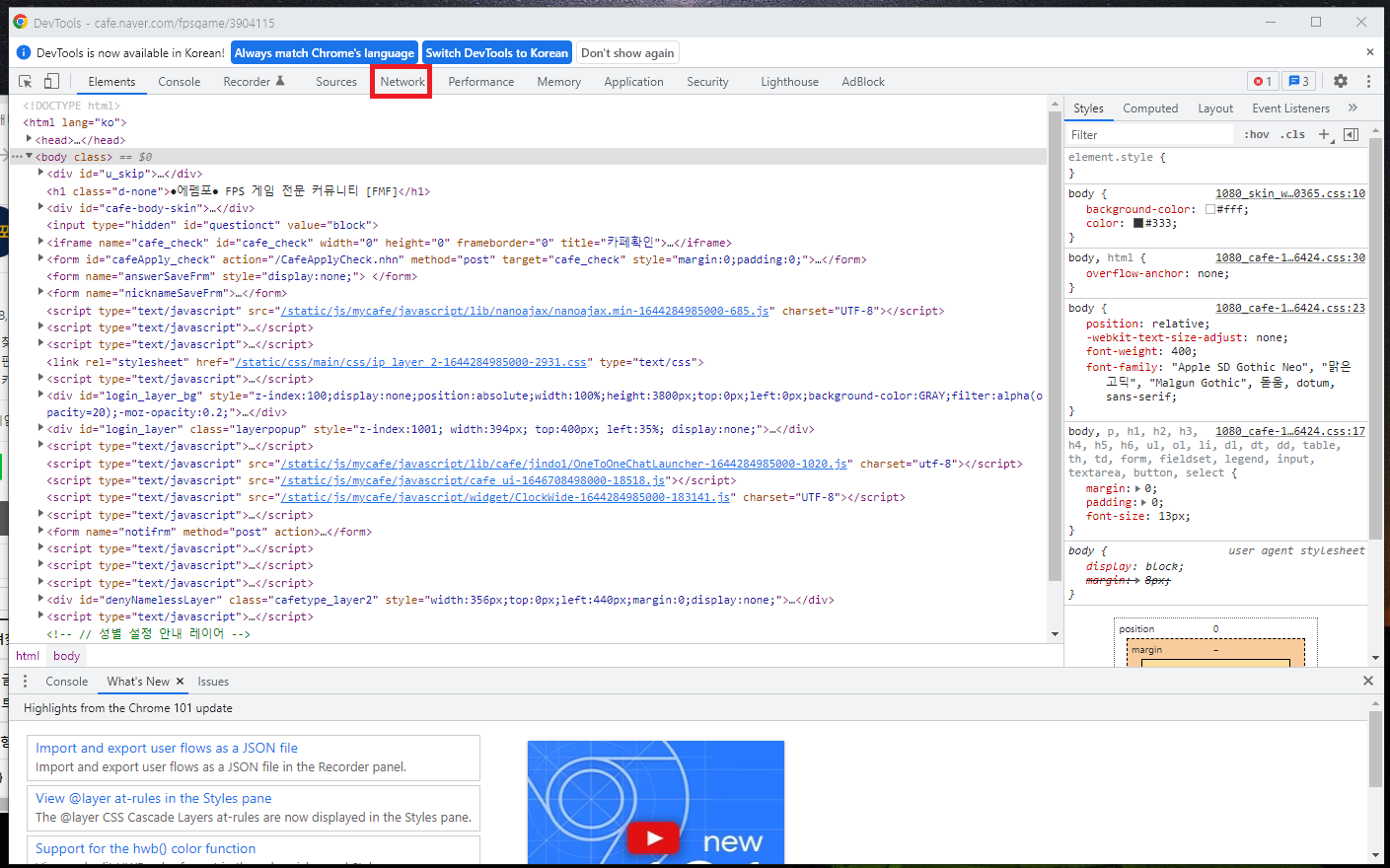Expand the head element node

pyautogui.click(x=29, y=139)
